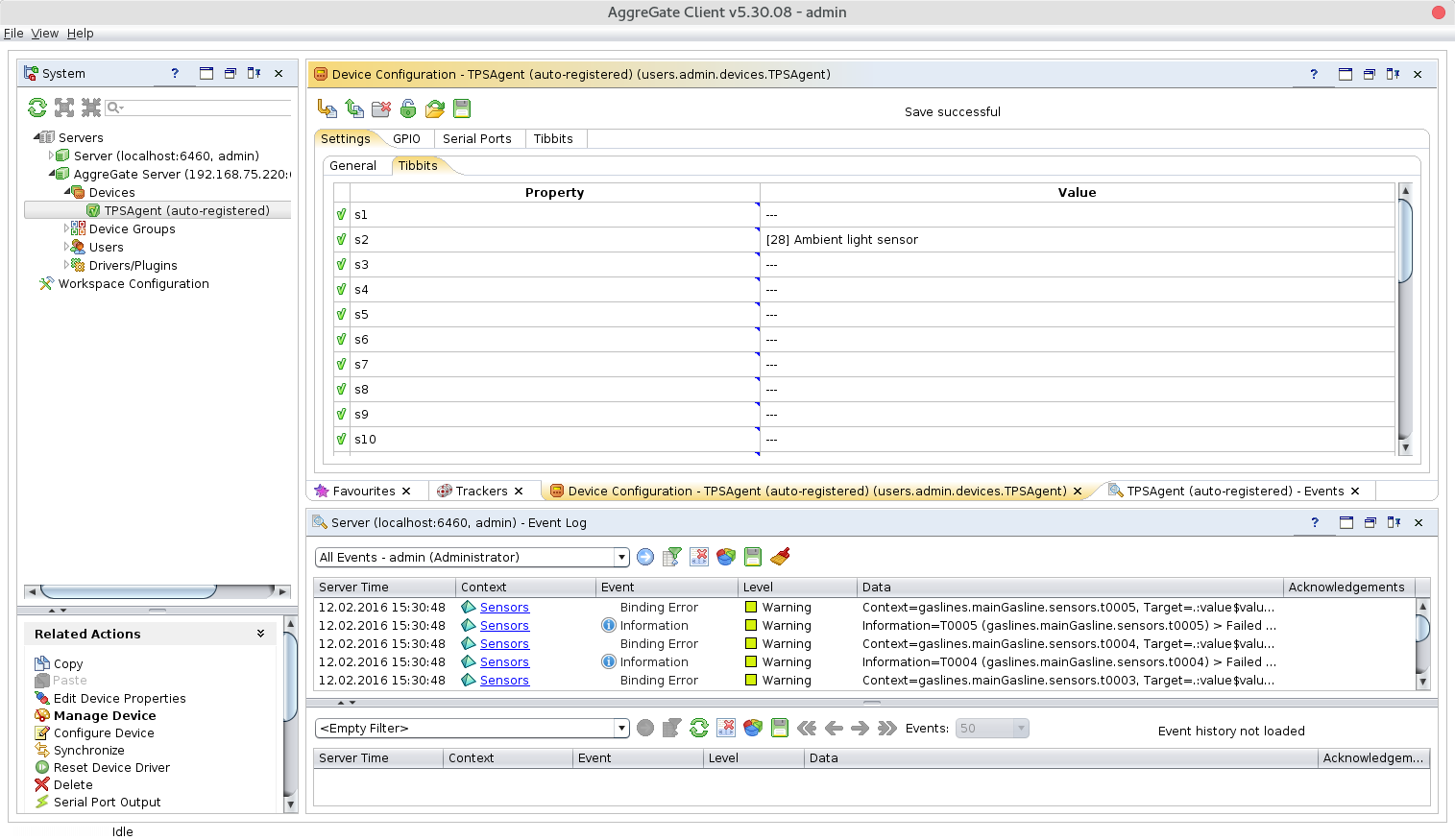This screenshot has width=1455, height=840.
Task: Go to next page of event history
Action: [x=861, y=728]
